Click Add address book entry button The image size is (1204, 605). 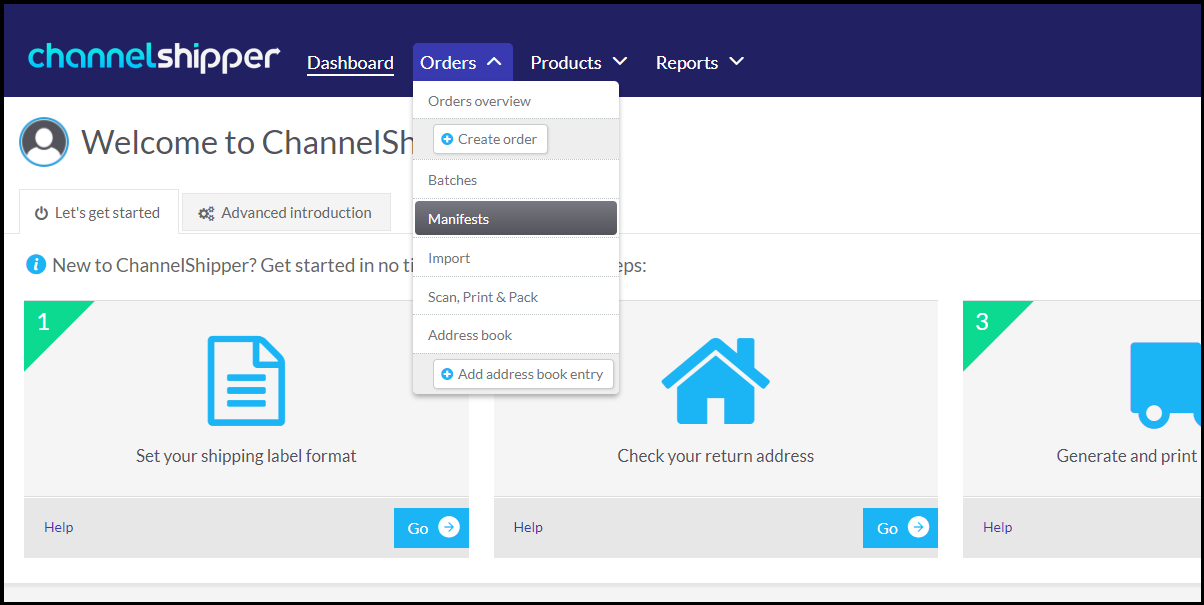(x=522, y=374)
